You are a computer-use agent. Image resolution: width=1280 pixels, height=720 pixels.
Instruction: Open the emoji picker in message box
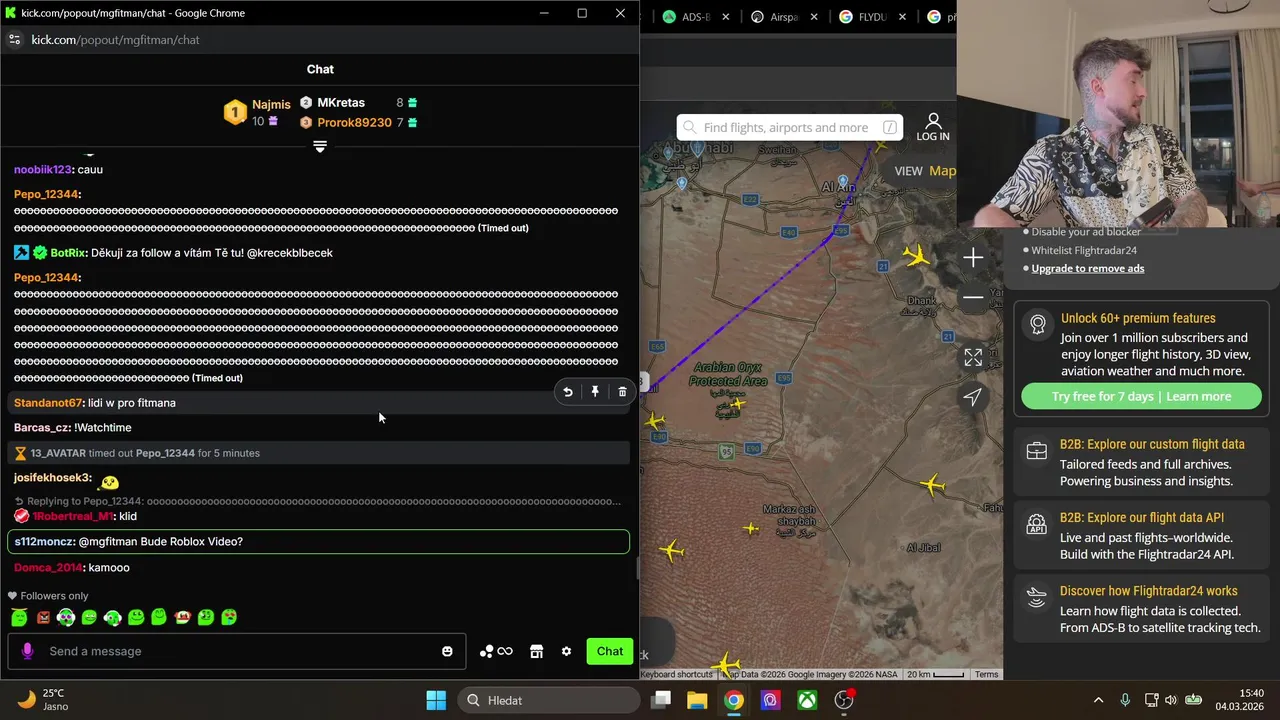point(447,651)
